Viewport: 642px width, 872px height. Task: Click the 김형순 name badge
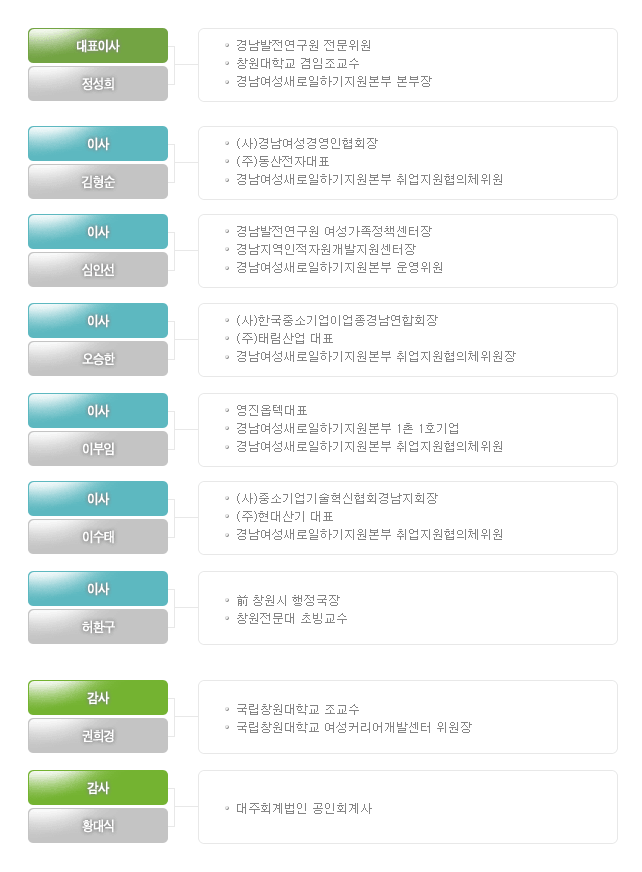(98, 181)
